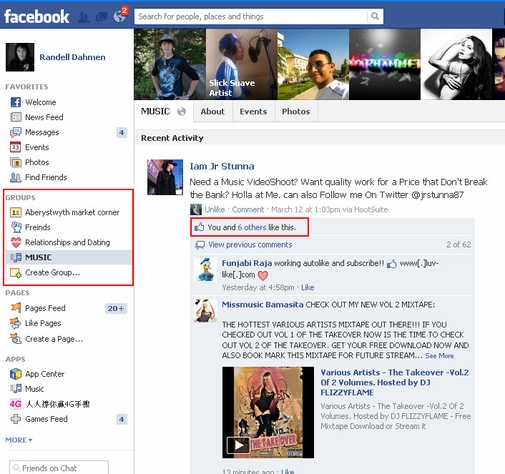Screen dimensions: 505x474
Task: Like Funjabi Raja's comment
Action: (307, 287)
